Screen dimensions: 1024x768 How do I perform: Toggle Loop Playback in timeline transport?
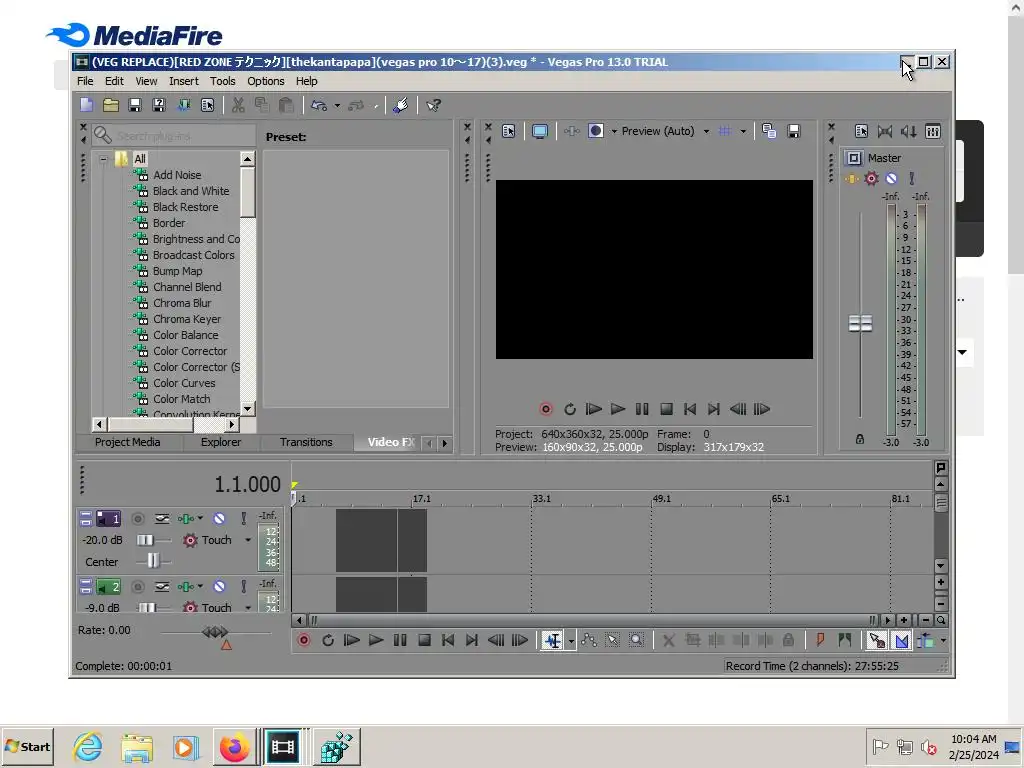[328, 640]
